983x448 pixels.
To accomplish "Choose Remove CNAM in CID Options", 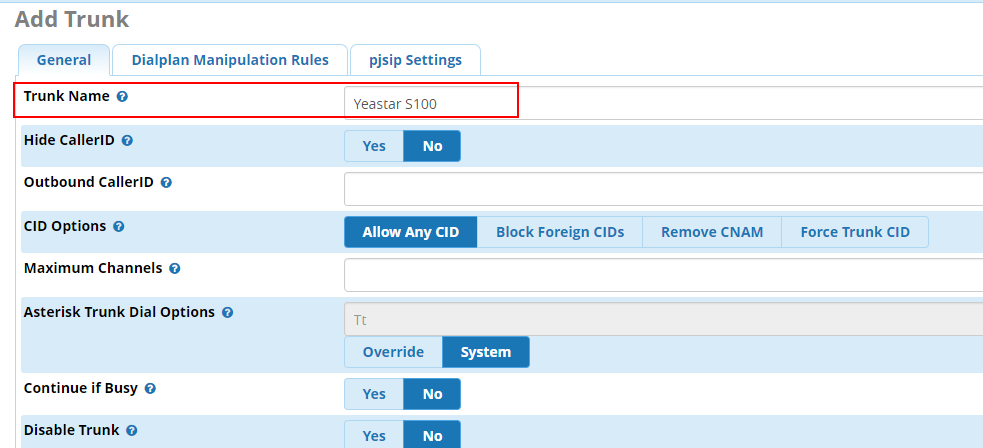I will (x=712, y=232).
